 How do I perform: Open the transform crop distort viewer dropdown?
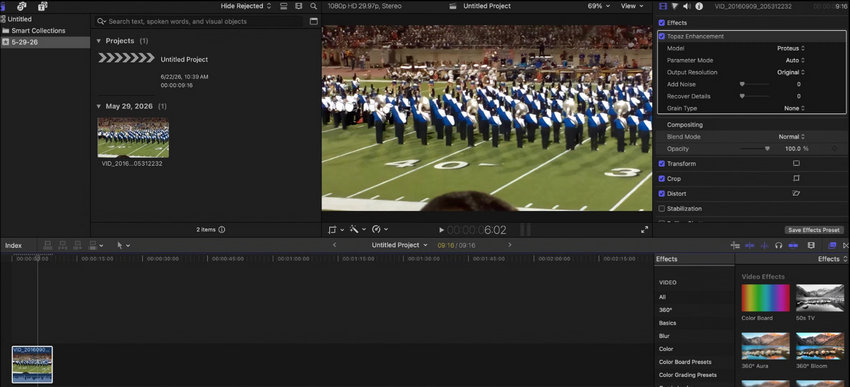click(x=336, y=230)
